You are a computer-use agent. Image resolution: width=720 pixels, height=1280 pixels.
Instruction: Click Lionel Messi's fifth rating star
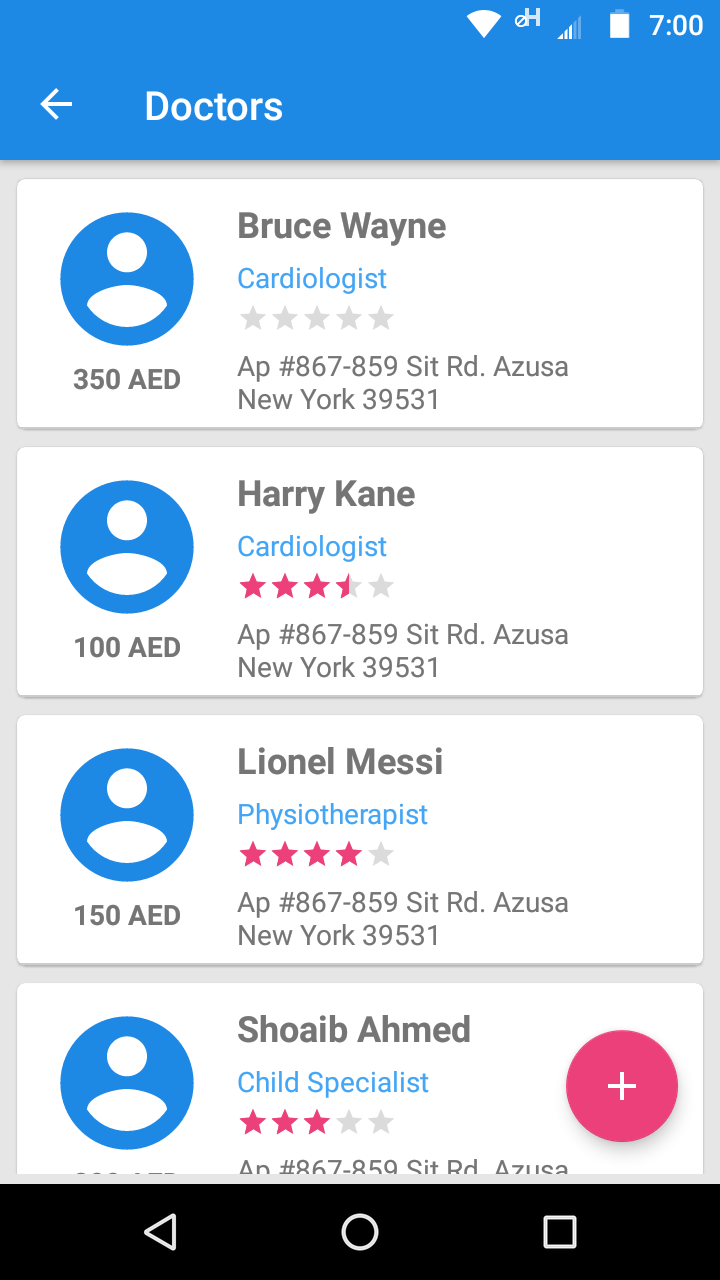point(381,854)
